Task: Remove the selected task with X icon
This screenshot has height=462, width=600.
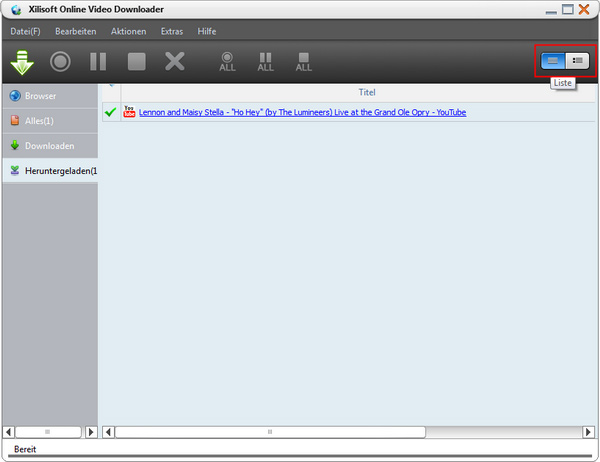Action: click(175, 61)
